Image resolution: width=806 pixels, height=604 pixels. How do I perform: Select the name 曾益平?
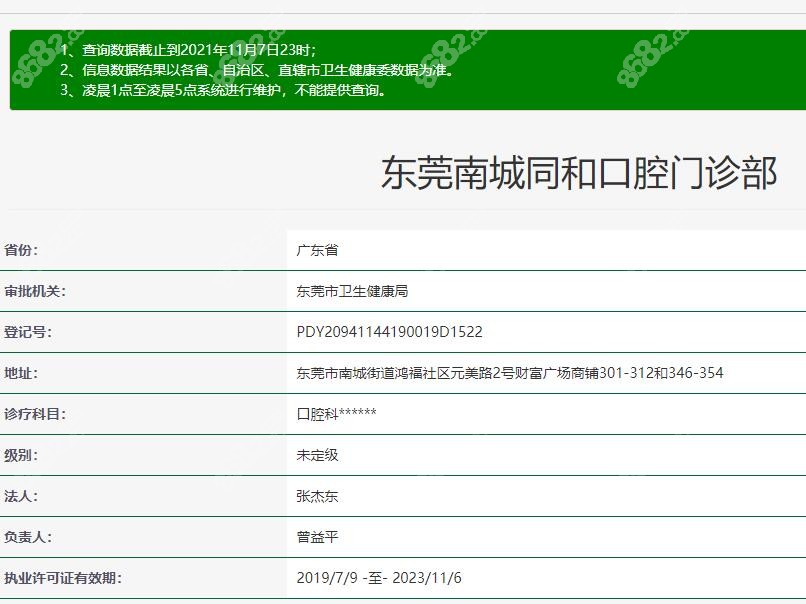click(317, 538)
